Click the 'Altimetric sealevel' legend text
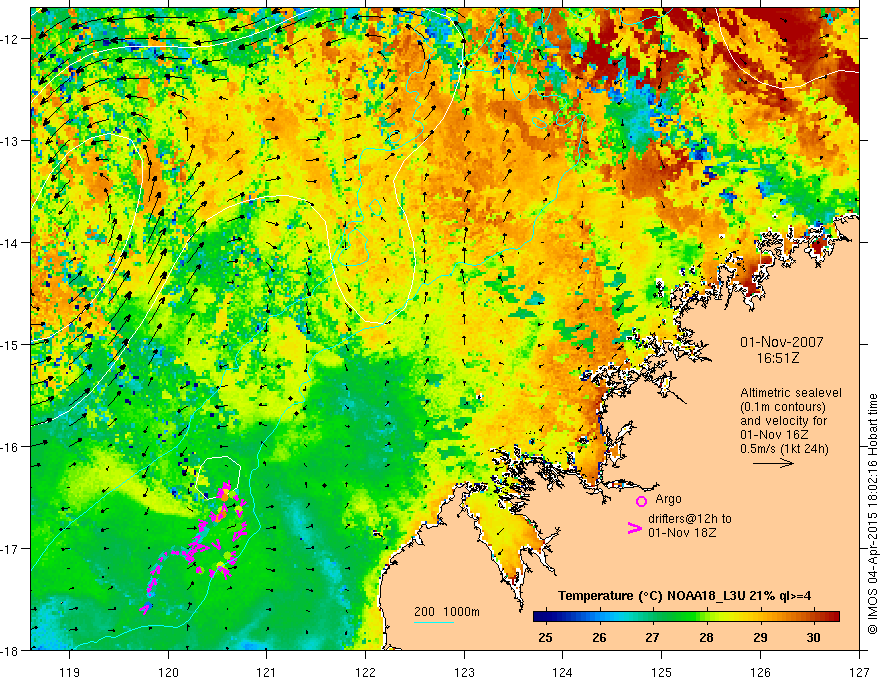880x680 pixels. point(791,393)
